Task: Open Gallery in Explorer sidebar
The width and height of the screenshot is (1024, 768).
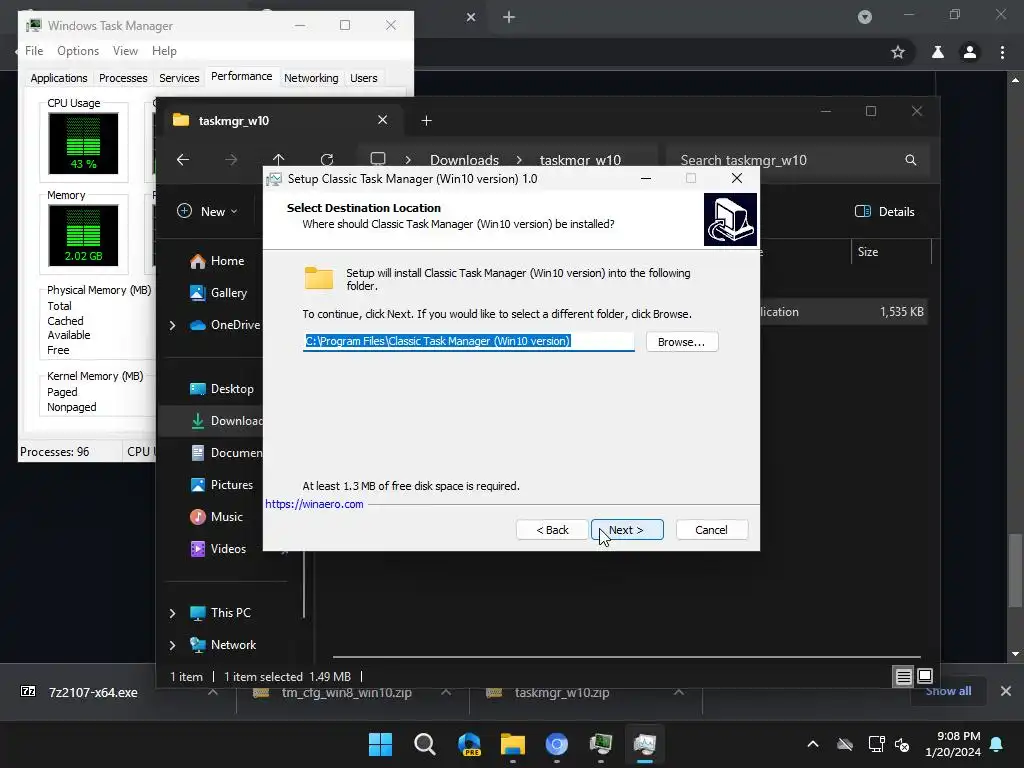Action: pyautogui.click(x=219, y=293)
